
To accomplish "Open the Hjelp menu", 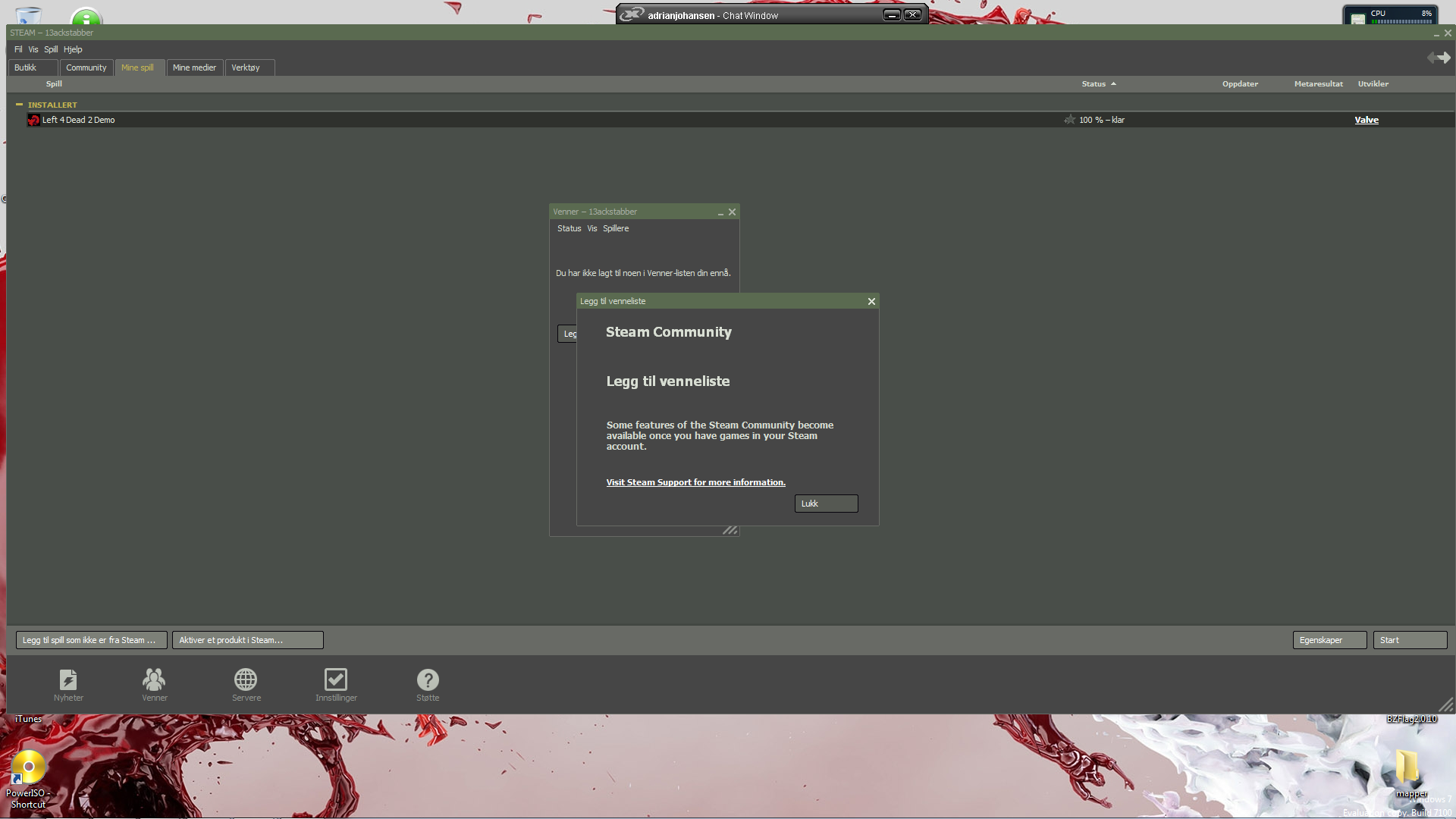I will pyautogui.click(x=73, y=49).
